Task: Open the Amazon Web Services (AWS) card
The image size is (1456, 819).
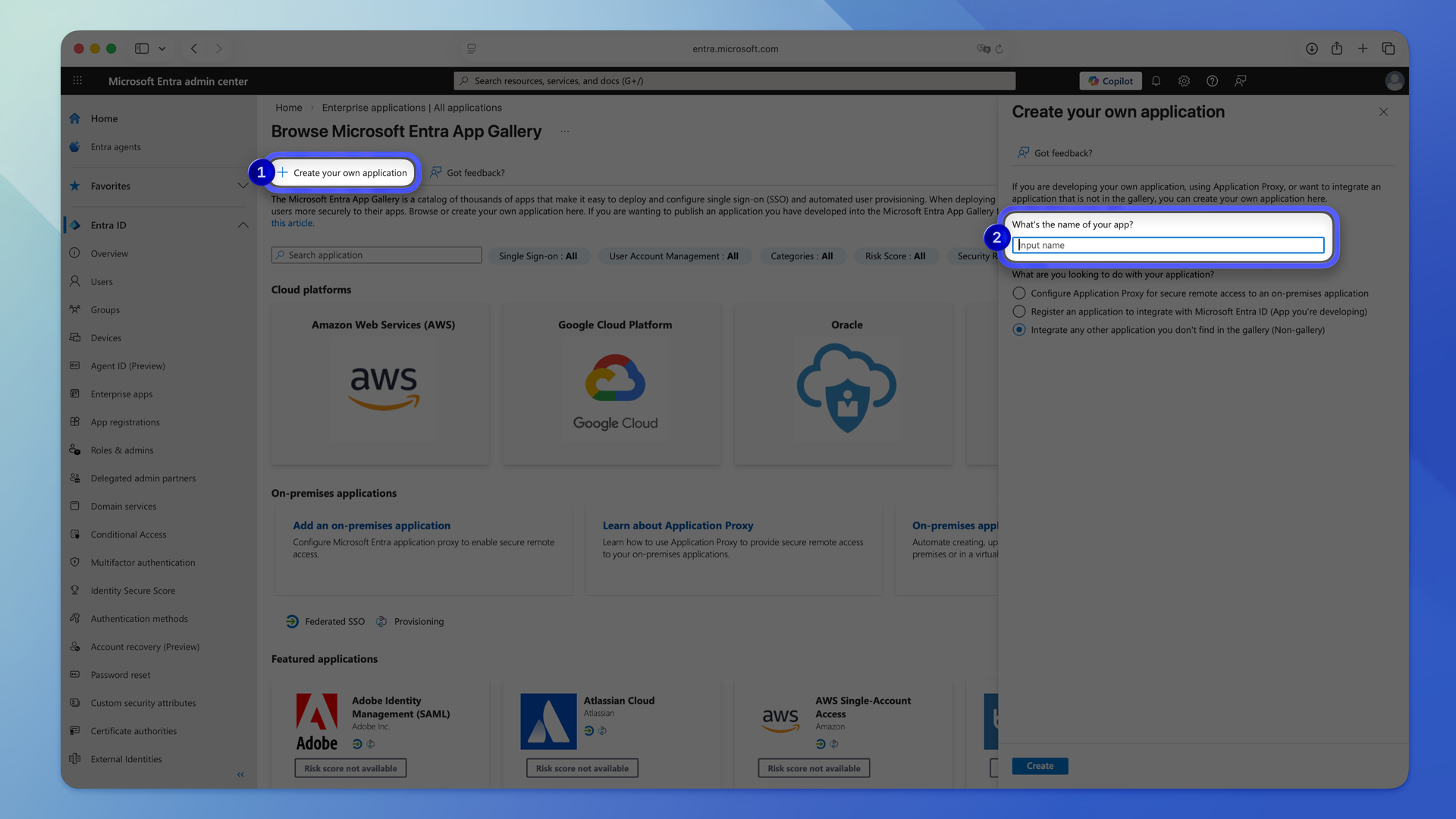Action: (380, 384)
